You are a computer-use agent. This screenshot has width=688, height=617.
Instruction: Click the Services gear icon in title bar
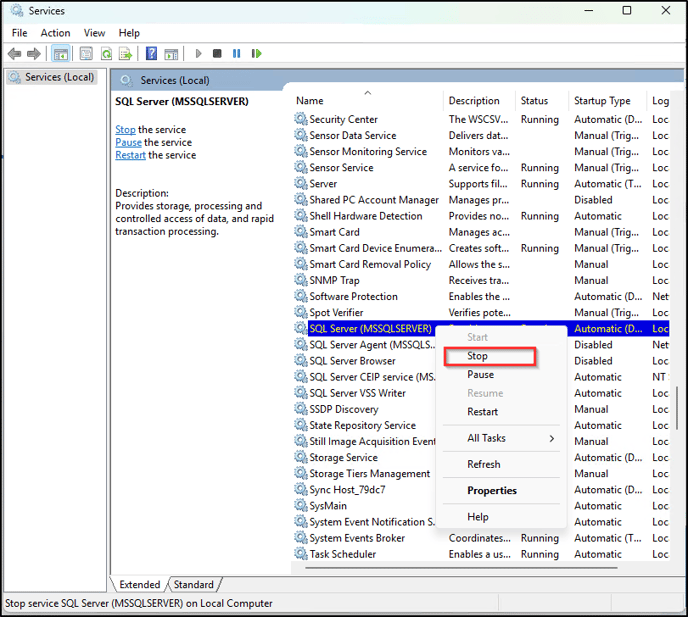(16, 11)
